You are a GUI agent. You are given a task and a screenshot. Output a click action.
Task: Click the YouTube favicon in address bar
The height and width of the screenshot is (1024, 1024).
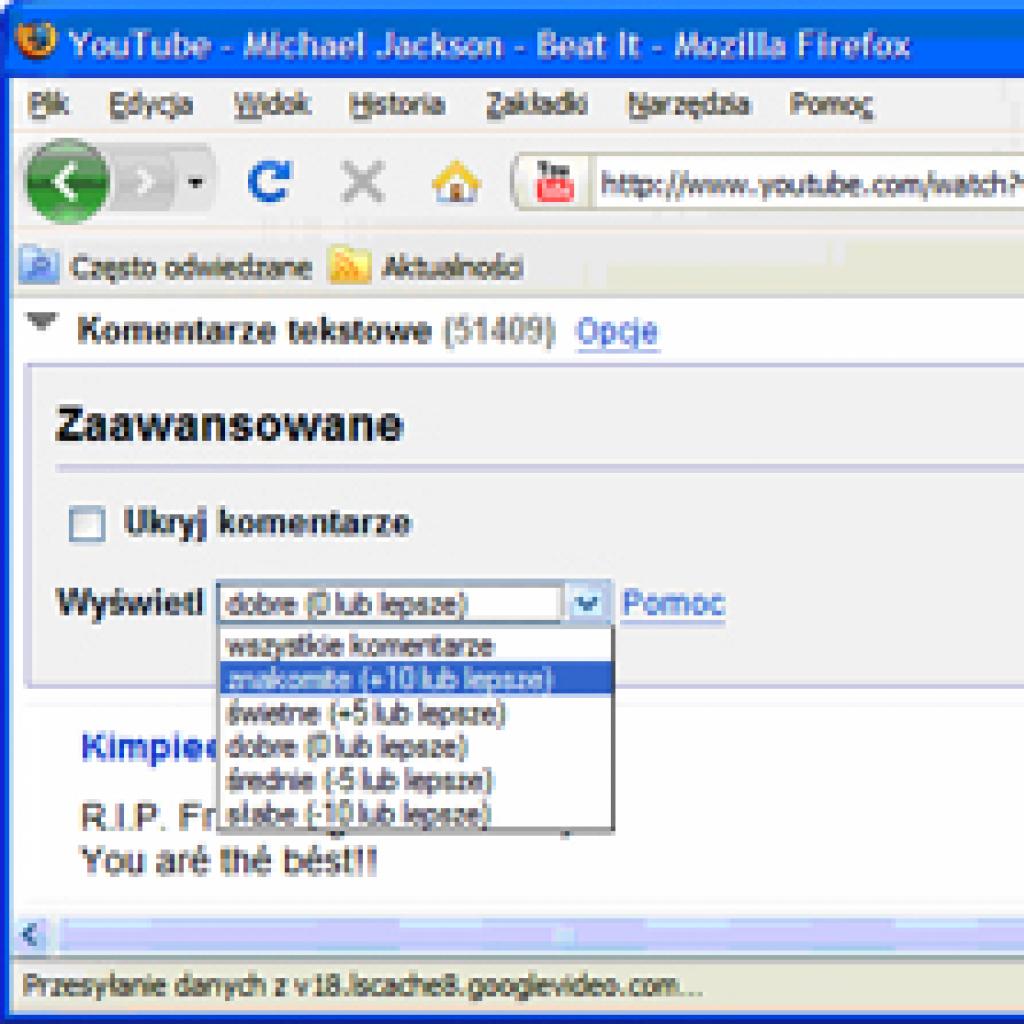(554, 181)
